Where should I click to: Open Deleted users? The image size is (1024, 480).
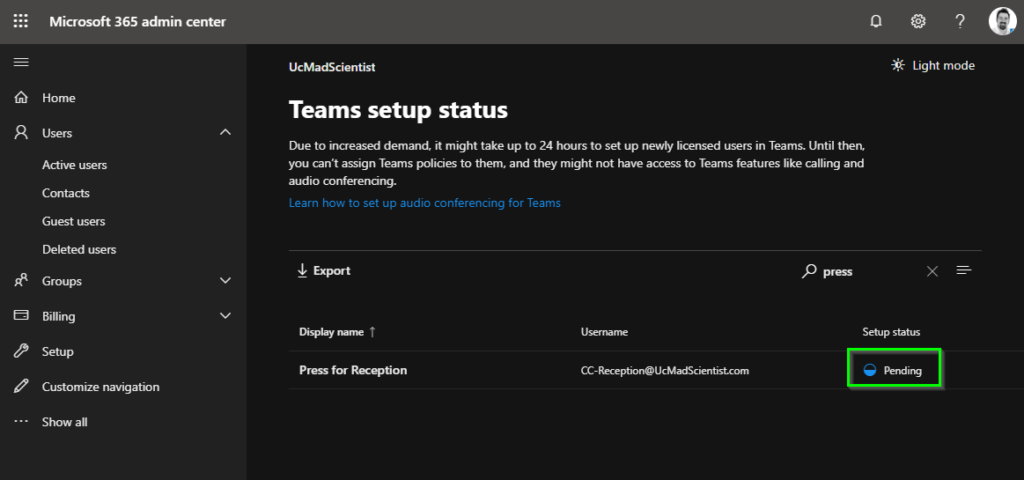pyautogui.click(x=79, y=249)
